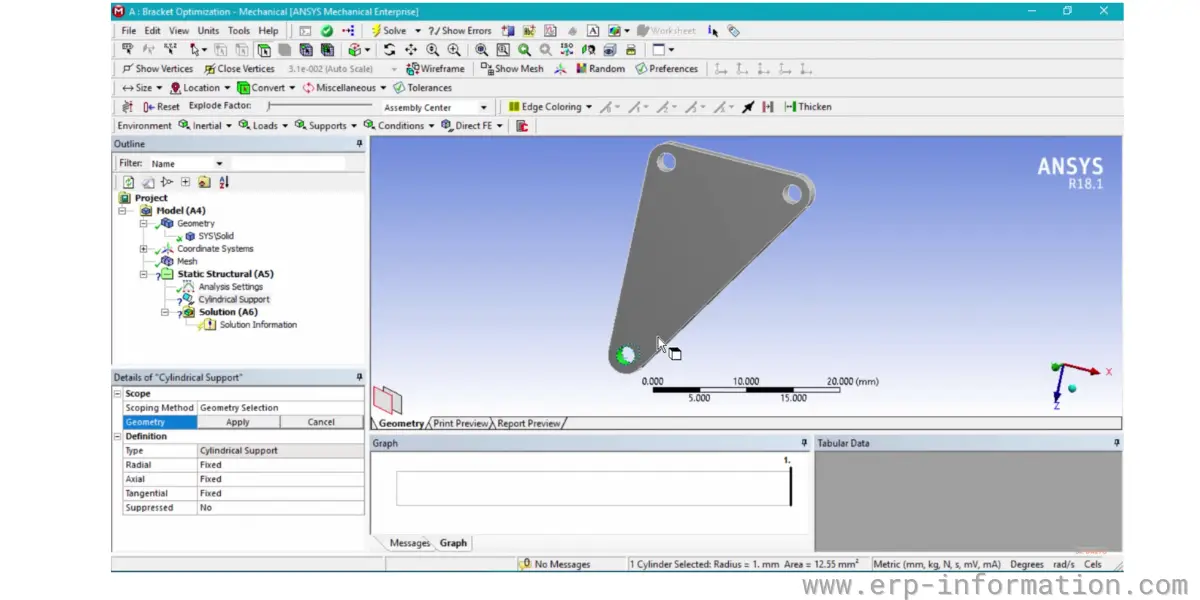Toggle Wireframe display mode

(436, 69)
